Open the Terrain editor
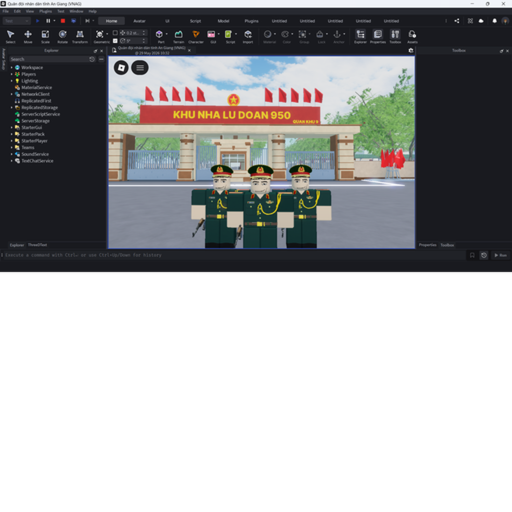512x512 pixels. click(x=179, y=36)
